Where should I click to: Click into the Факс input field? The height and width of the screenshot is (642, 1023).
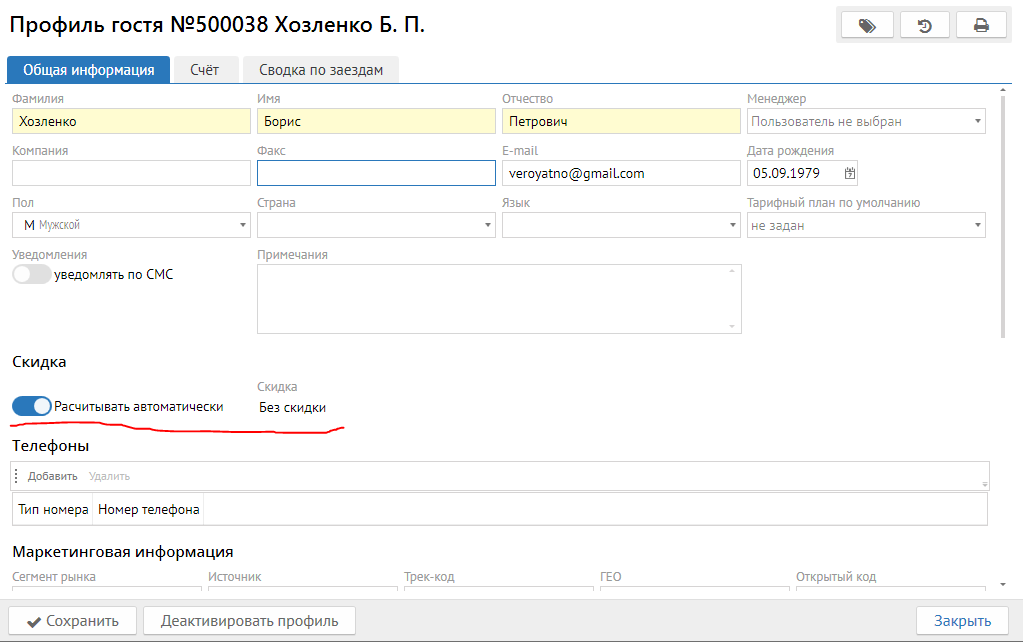click(376, 173)
